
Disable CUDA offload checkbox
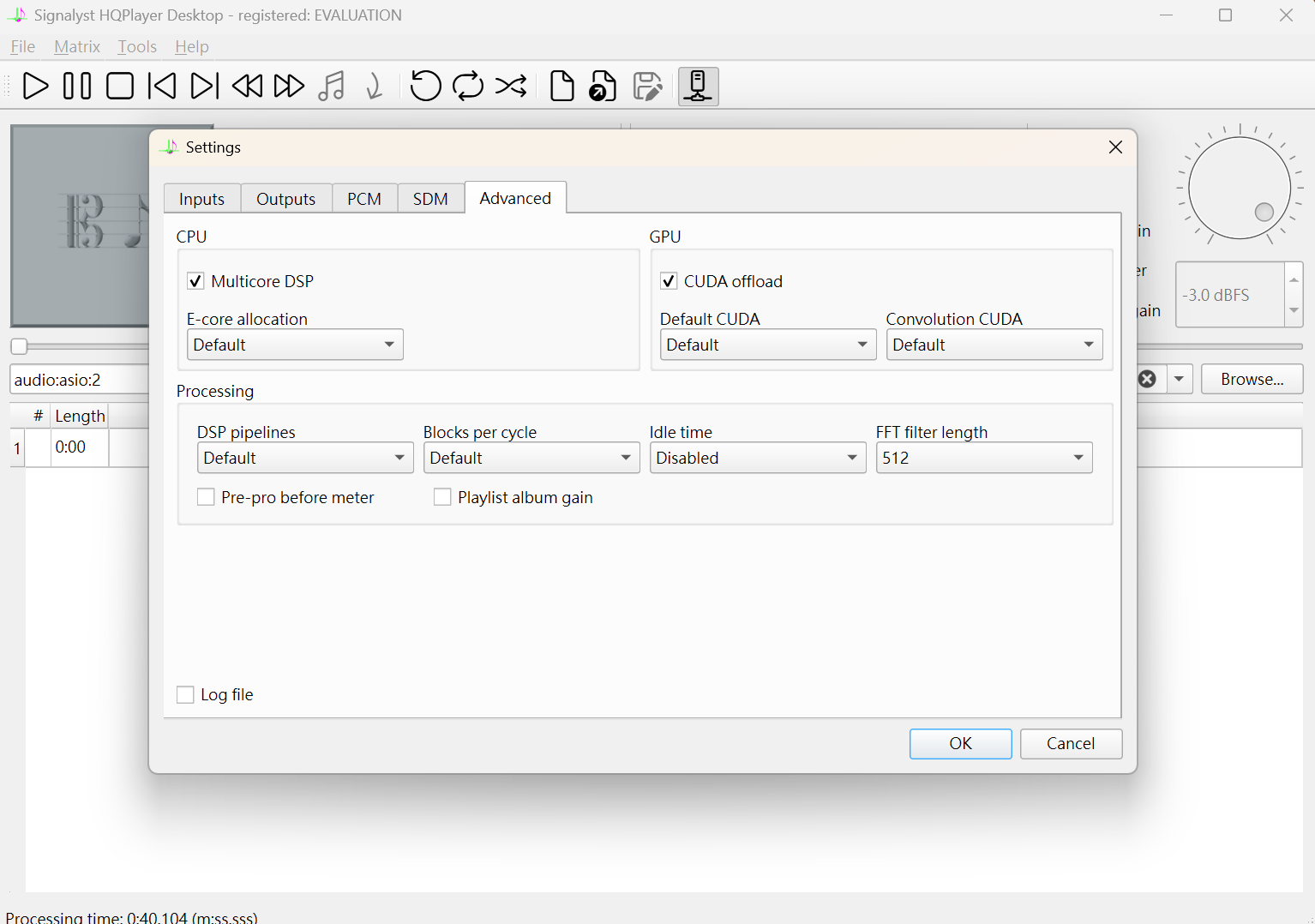(x=669, y=281)
